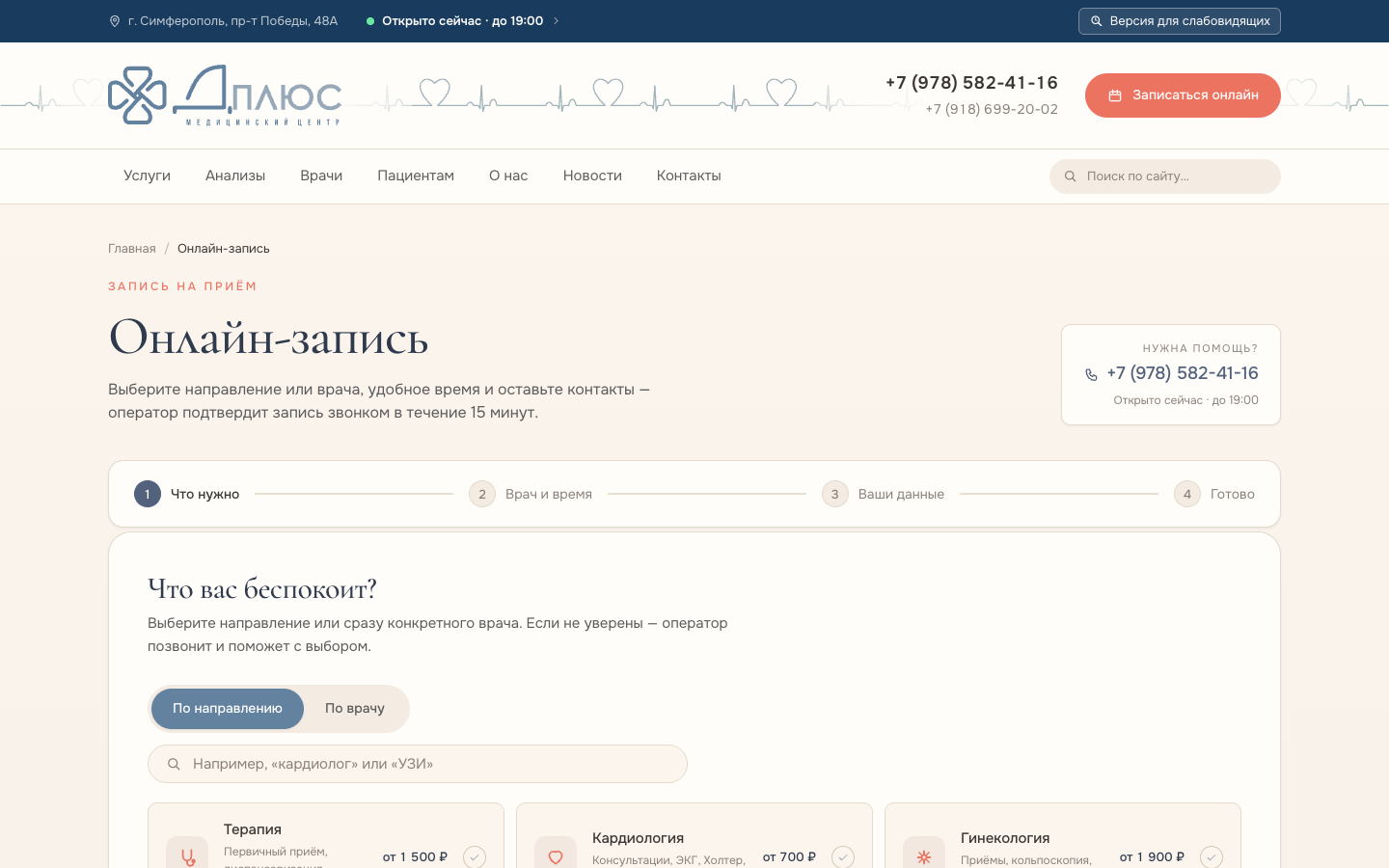Click the «Открыто сейчас · до 19:00» status text
Viewport: 1389px width, 868px height.
tap(463, 21)
